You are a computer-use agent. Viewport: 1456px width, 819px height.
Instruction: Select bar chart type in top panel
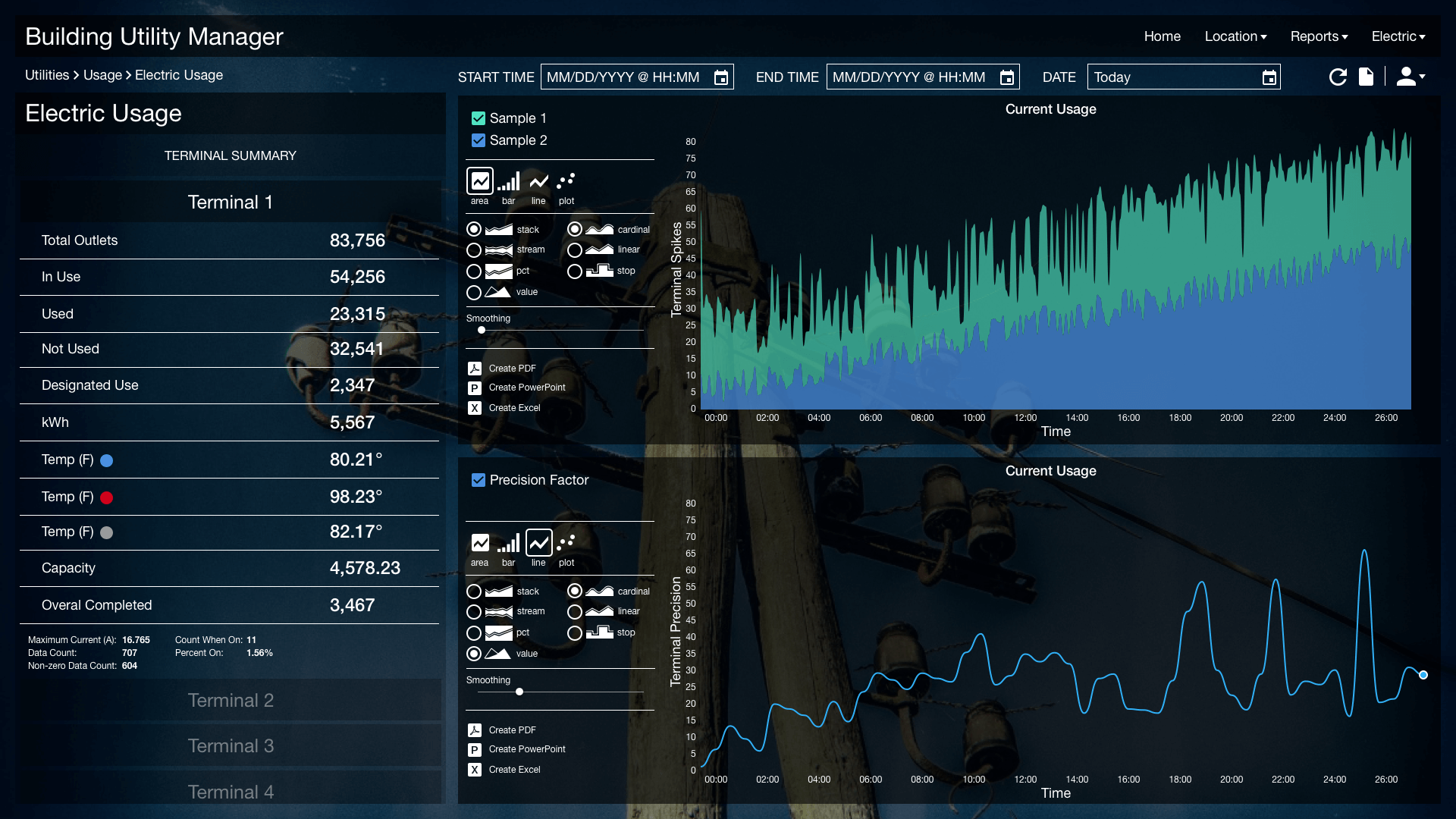point(508,183)
